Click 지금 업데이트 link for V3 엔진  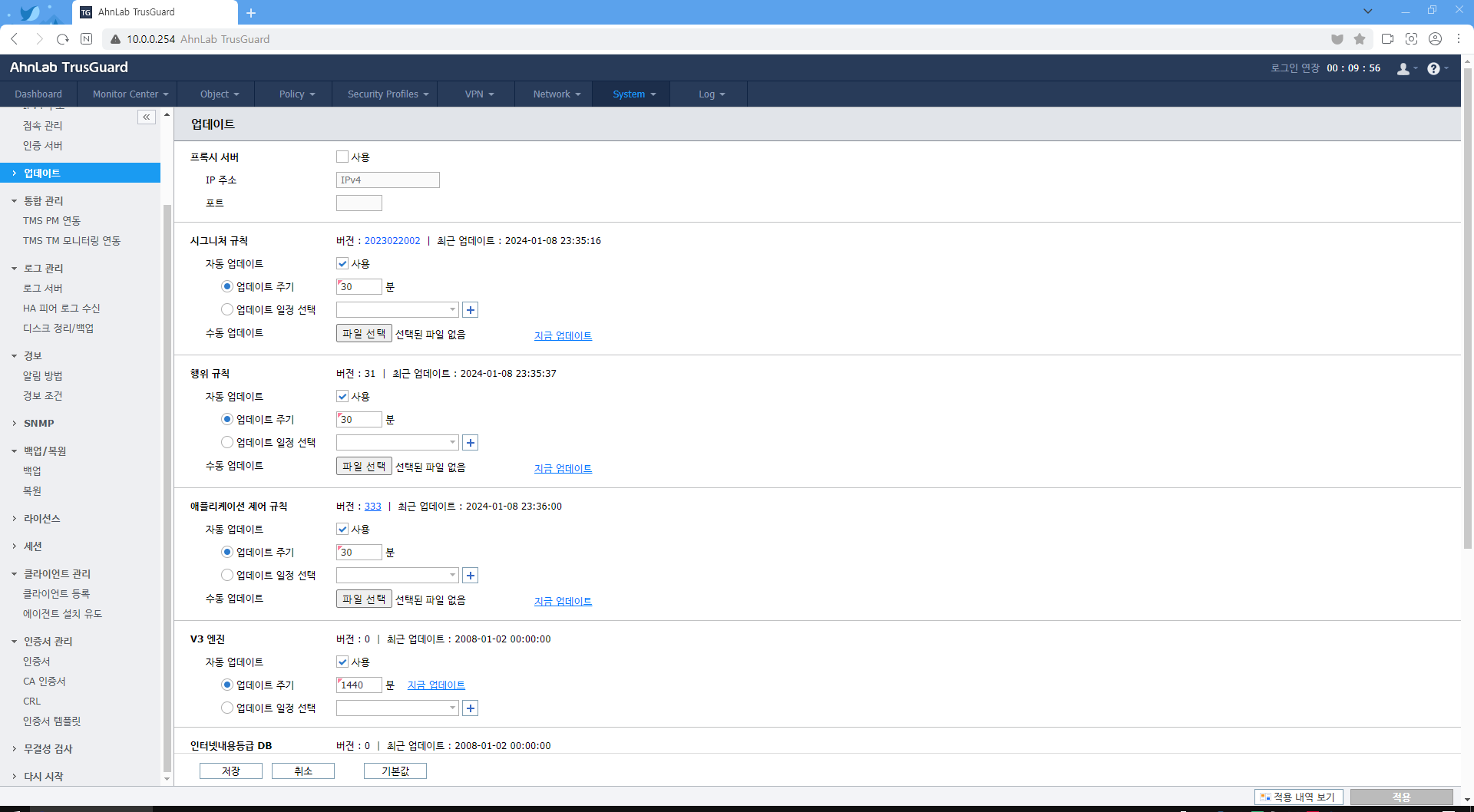point(436,685)
